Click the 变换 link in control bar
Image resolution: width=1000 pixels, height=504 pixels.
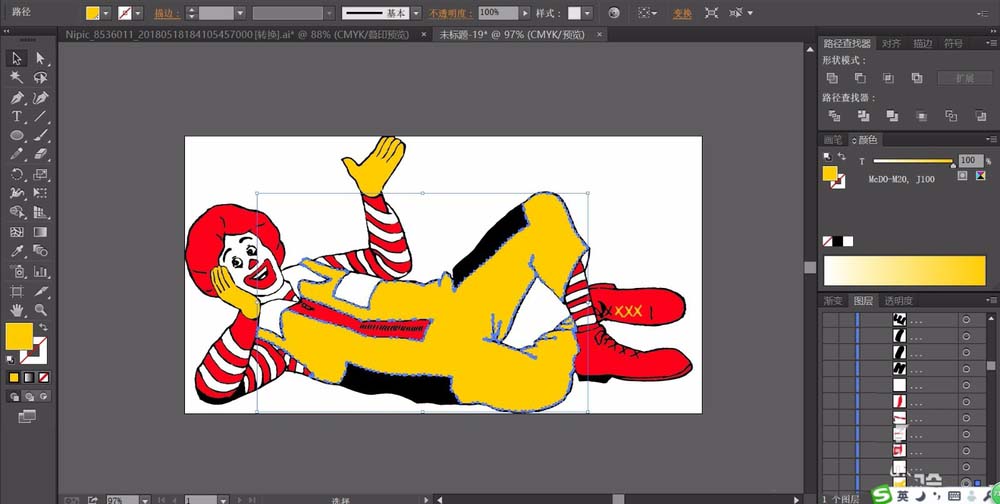[682, 13]
